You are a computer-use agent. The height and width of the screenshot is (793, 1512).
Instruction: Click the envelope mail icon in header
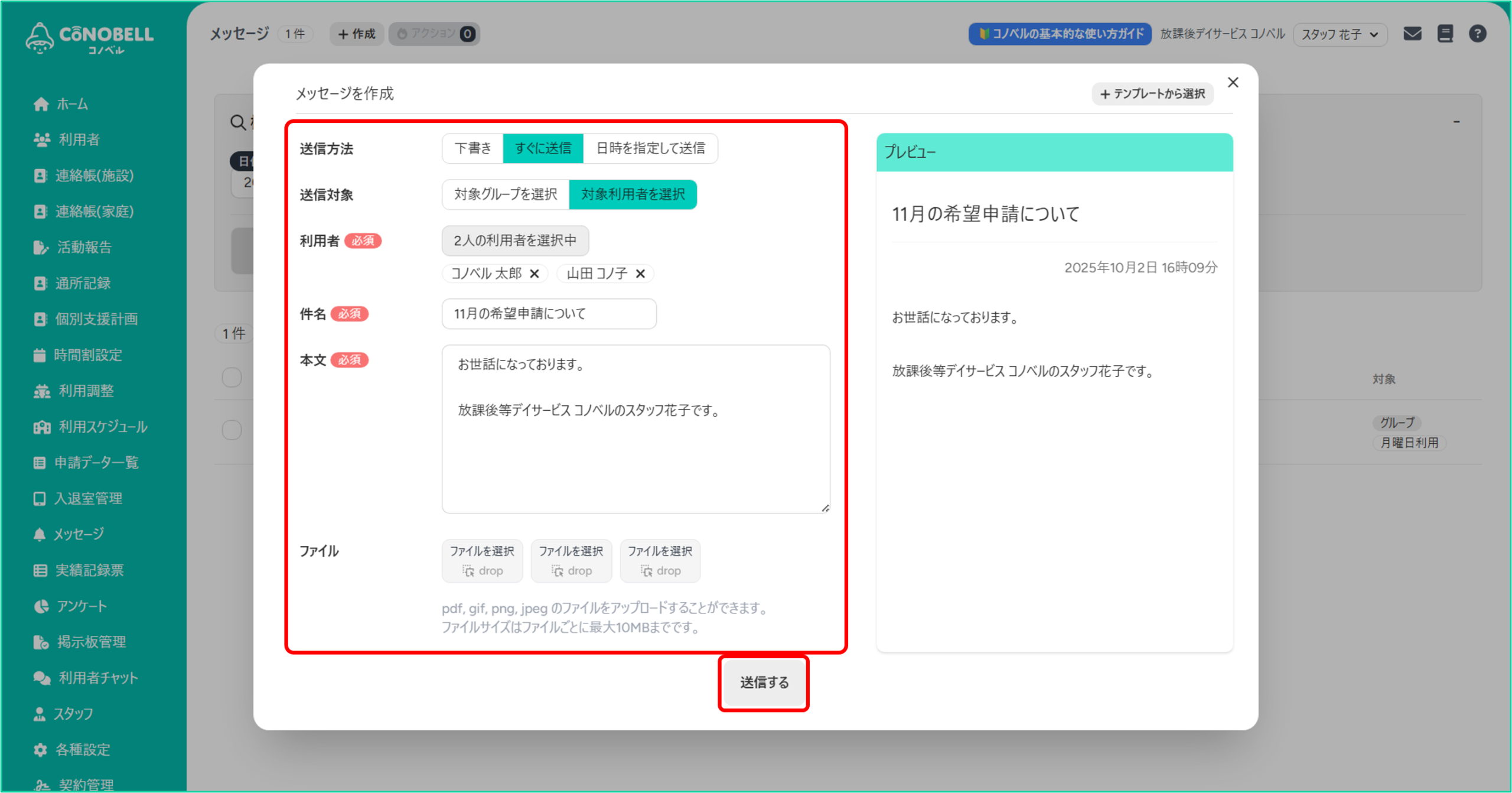(1412, 34)
